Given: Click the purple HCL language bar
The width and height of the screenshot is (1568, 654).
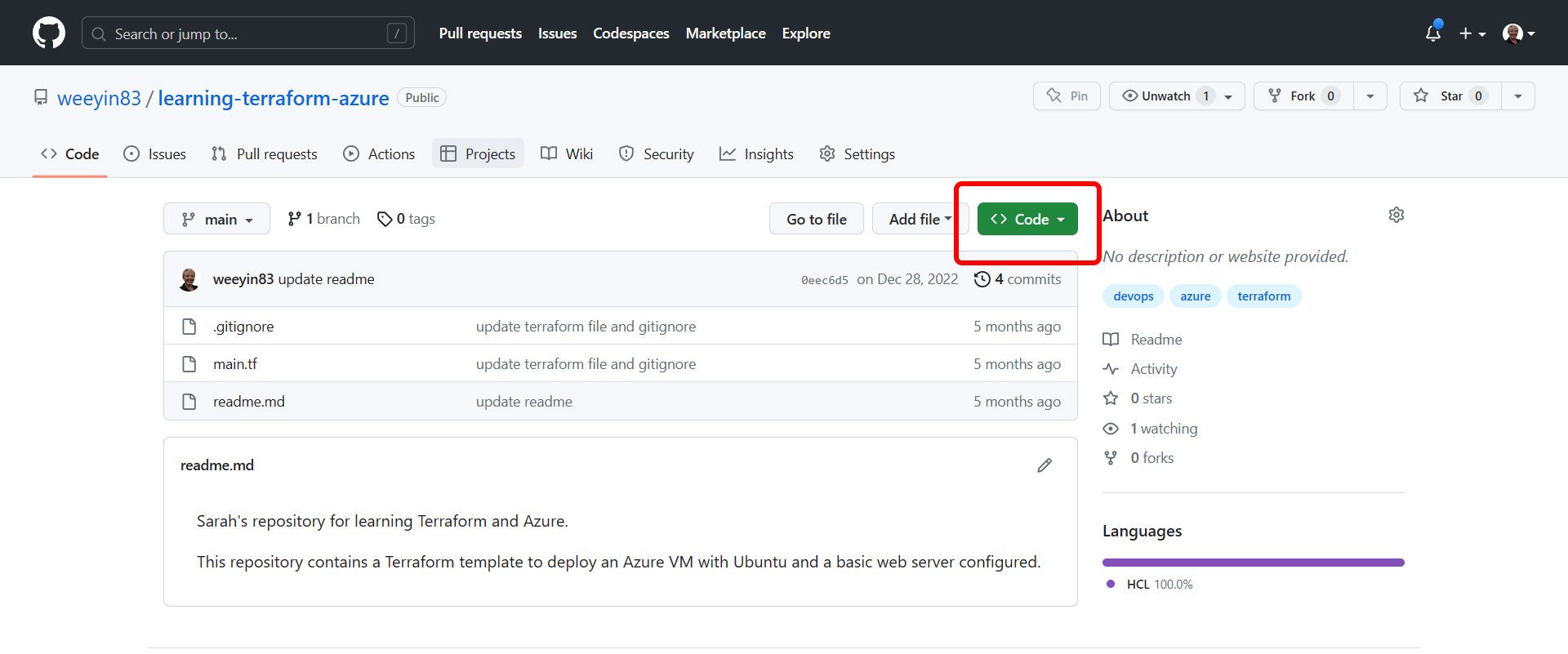Looking at the screenshot, I should (1254, 563).
